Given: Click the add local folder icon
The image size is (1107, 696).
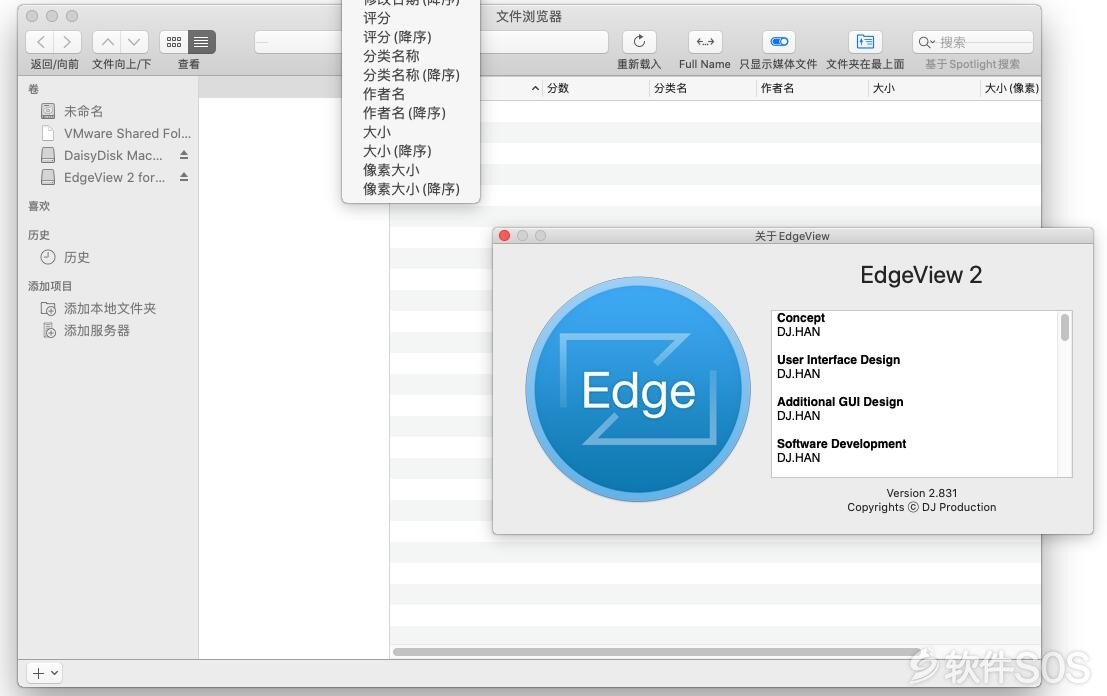Looking at the screenshot, I should point(48,308).
